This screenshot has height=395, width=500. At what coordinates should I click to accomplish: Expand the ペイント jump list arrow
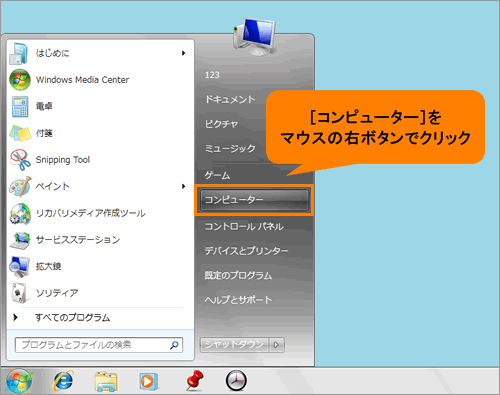pyautogui.click(x=183, y=186)
